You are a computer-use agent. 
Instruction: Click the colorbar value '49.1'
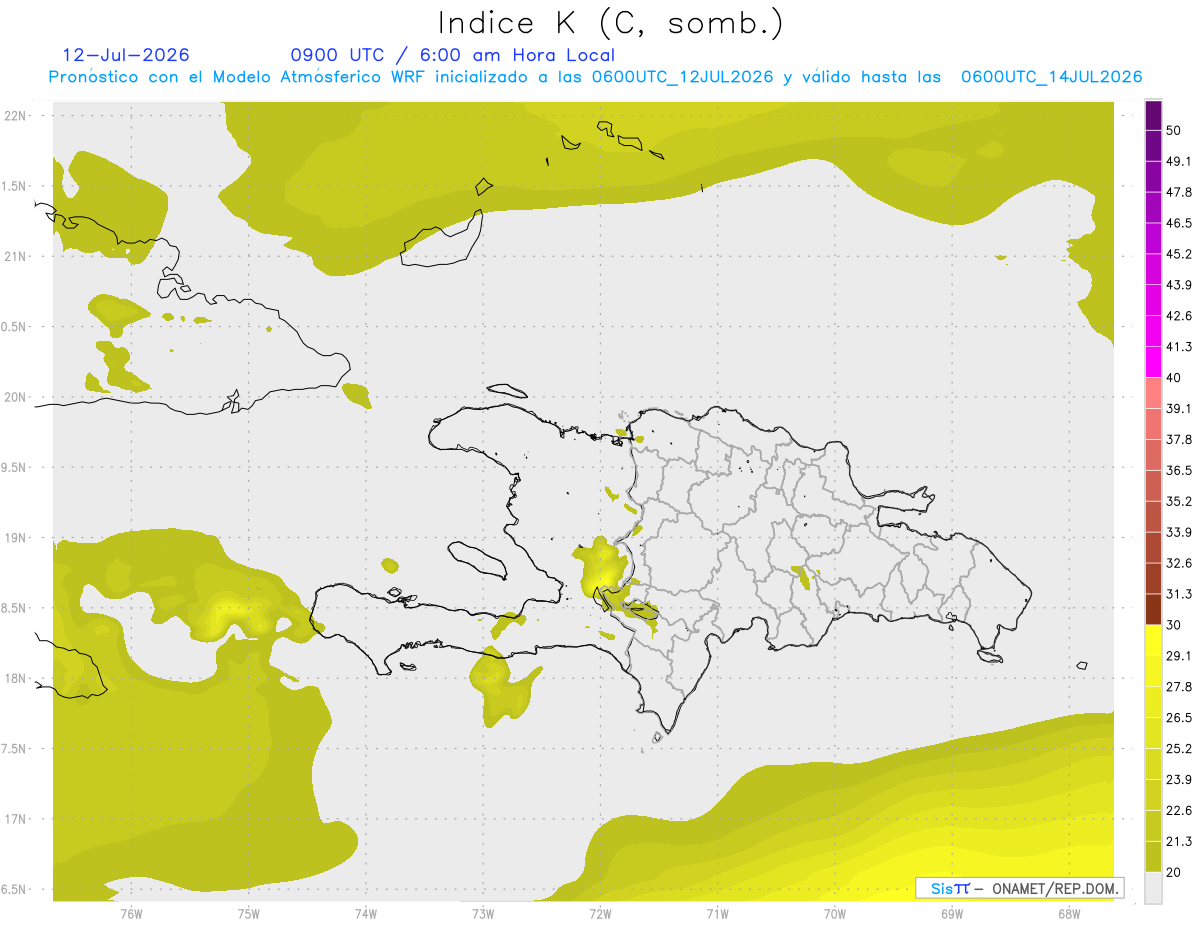click(1179, 162)
